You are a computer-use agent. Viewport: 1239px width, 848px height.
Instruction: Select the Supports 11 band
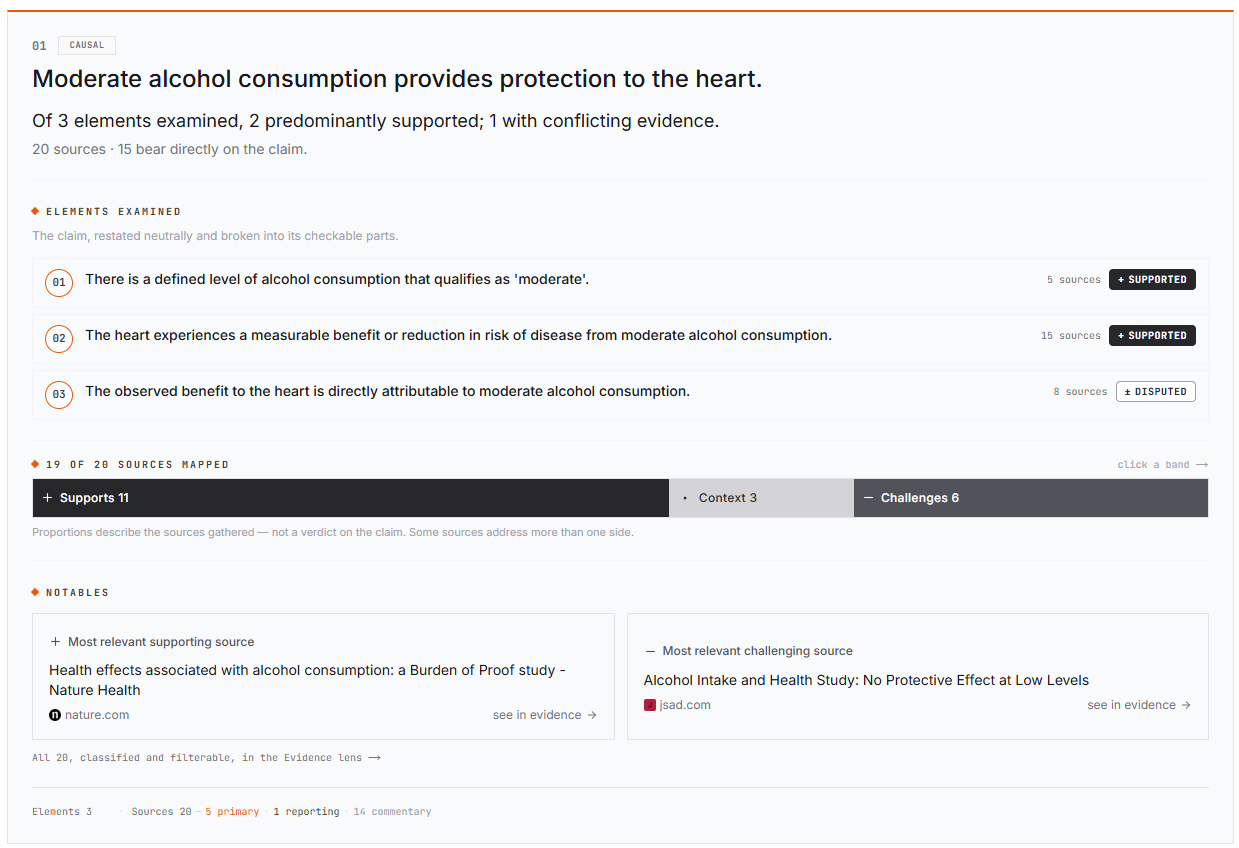click(x=351, y=498)
